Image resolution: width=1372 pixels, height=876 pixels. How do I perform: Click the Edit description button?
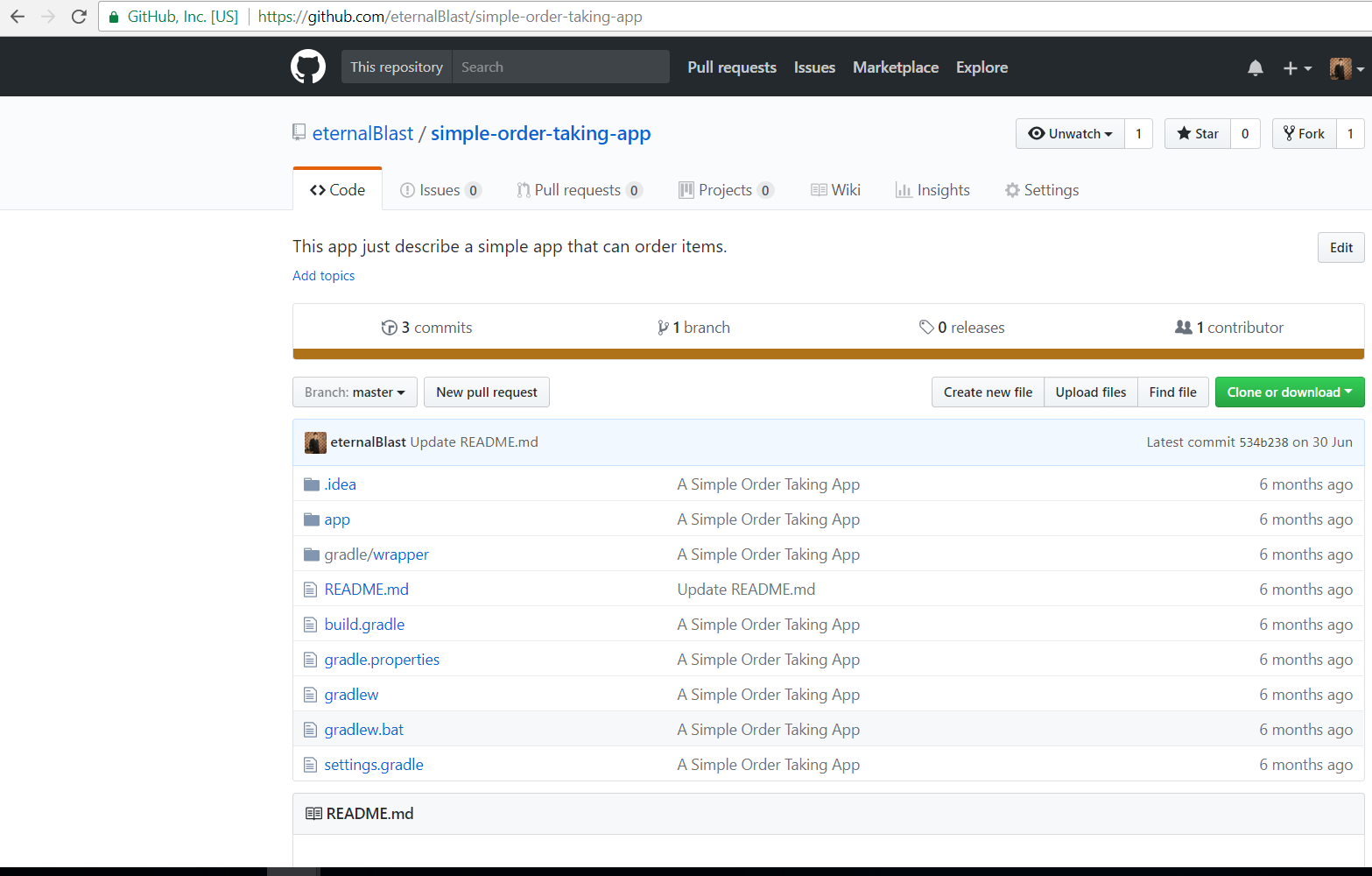click(1340, 248)
